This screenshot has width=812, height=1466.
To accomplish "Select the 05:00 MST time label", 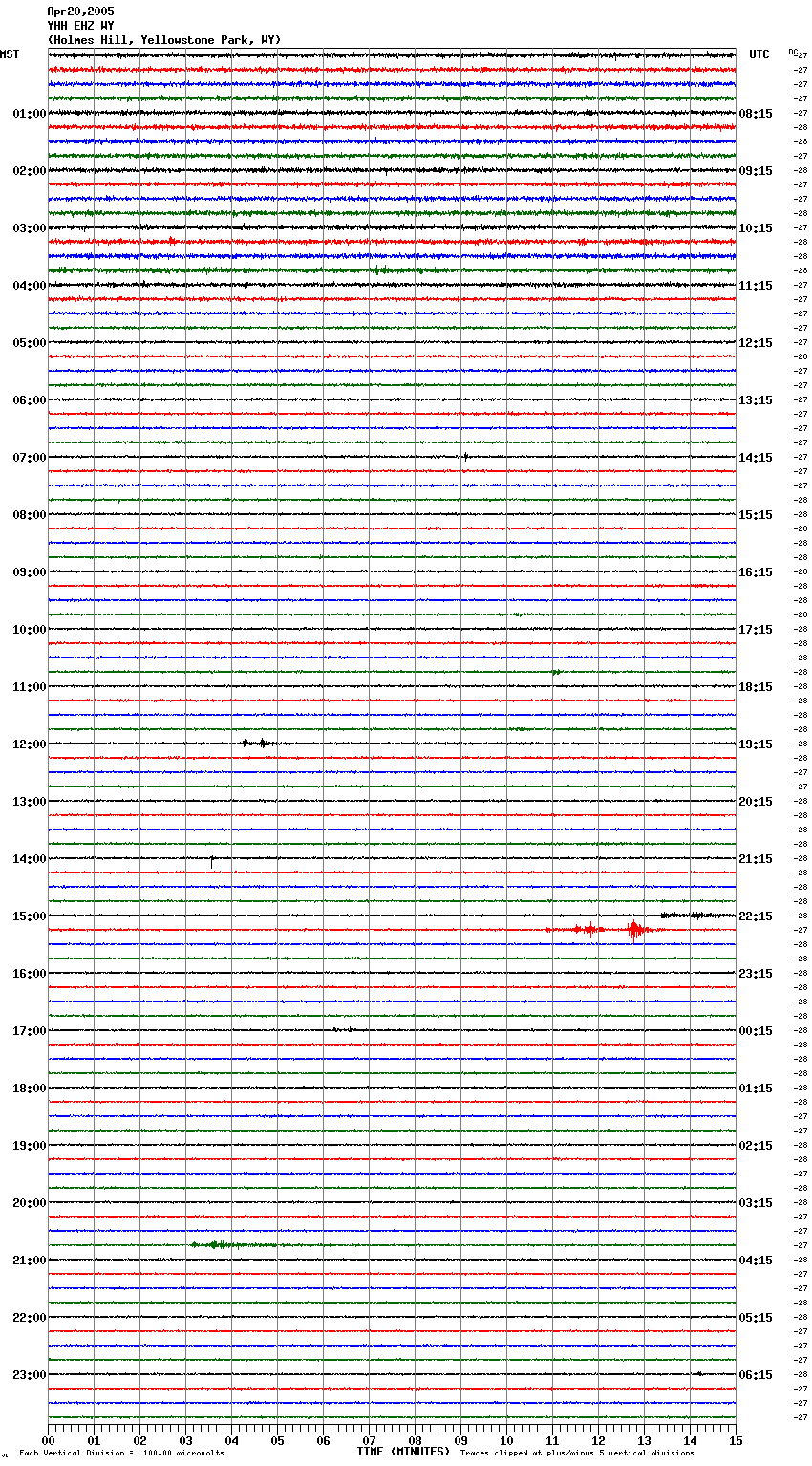I will point(30,343).
